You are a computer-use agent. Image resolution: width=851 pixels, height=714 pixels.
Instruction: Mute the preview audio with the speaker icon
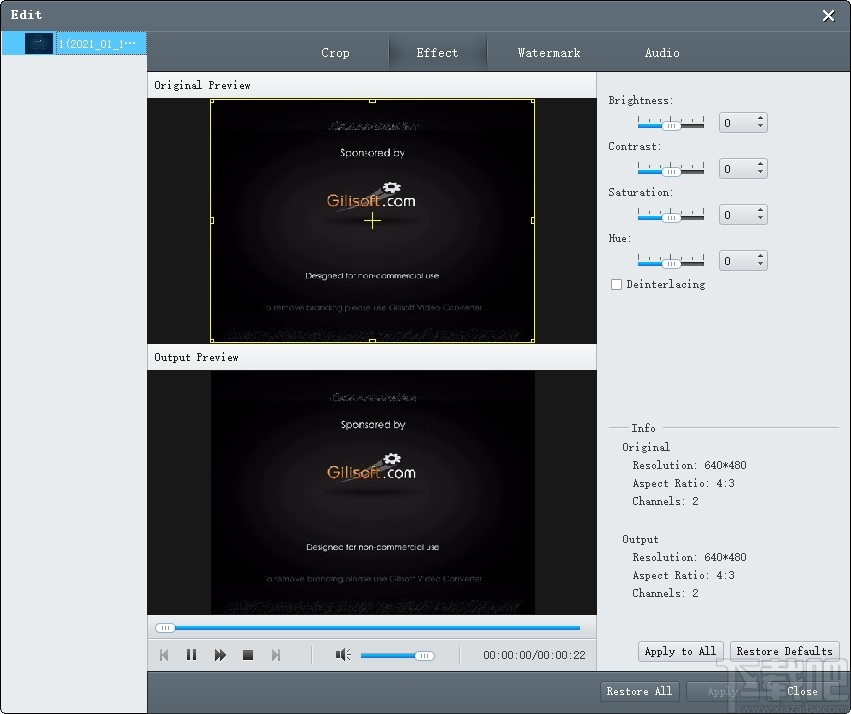(x=343, y=655)
